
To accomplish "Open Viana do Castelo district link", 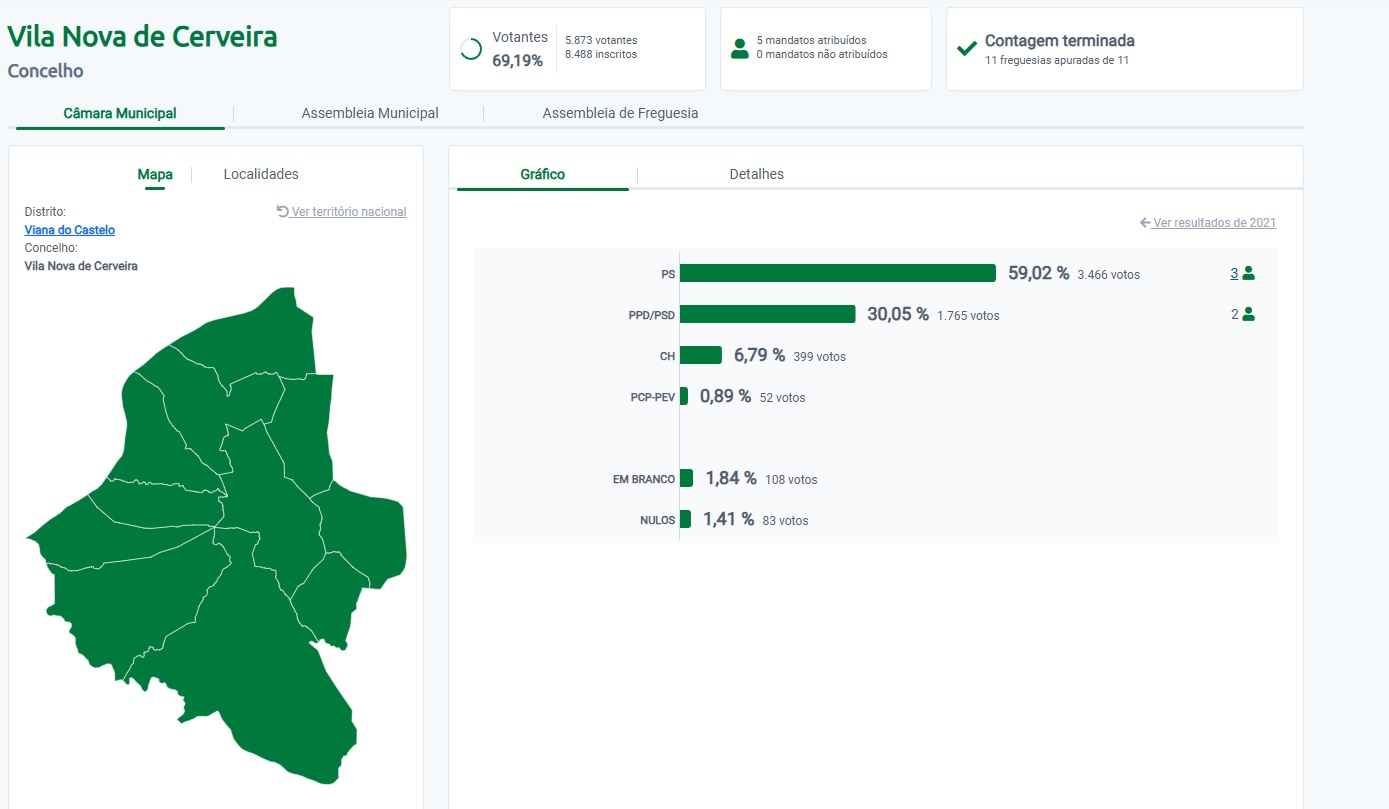I will (x=70, y=230).
